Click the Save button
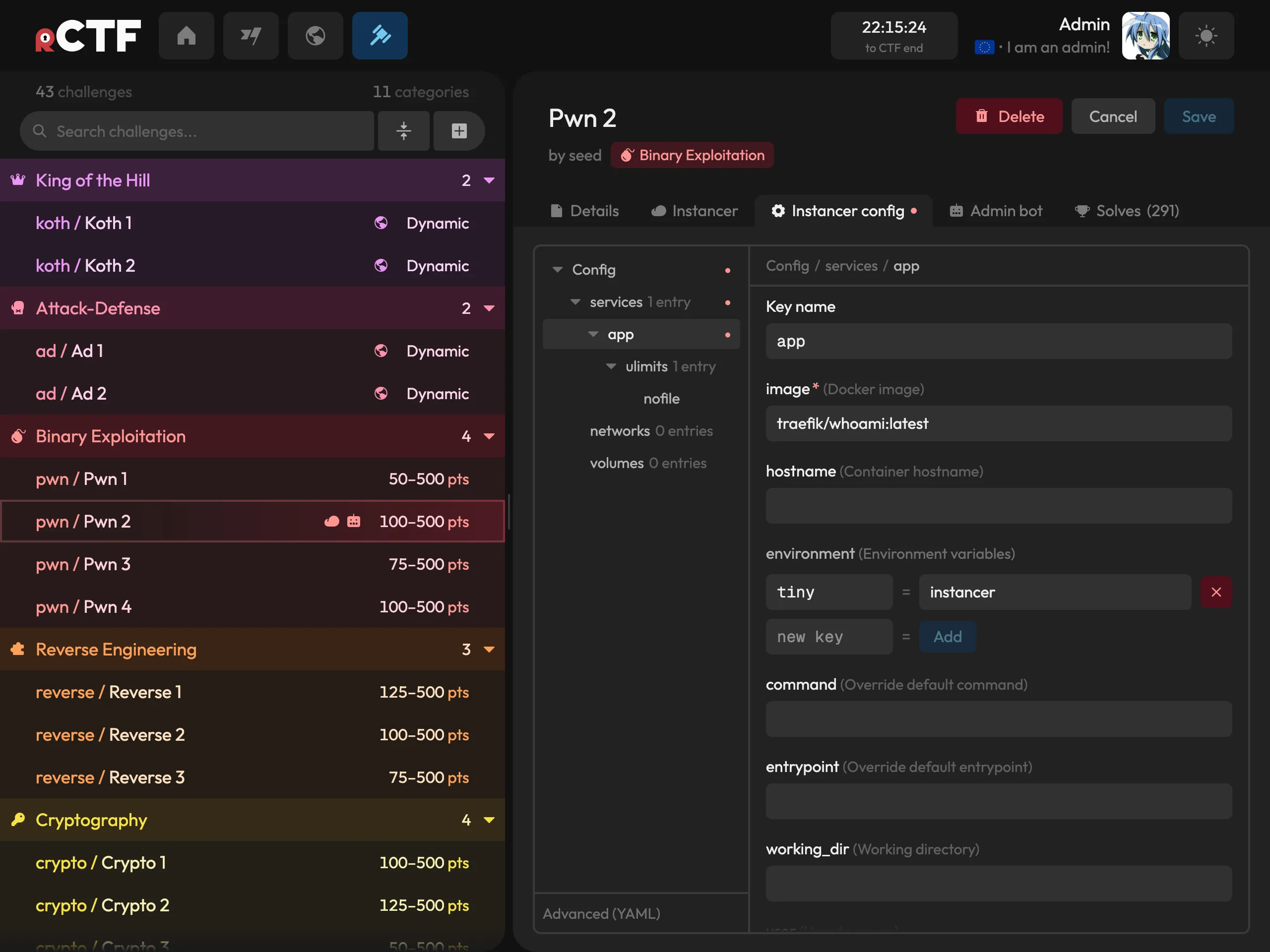Viewport: 1270px width, 952px height. [1199, 116]
